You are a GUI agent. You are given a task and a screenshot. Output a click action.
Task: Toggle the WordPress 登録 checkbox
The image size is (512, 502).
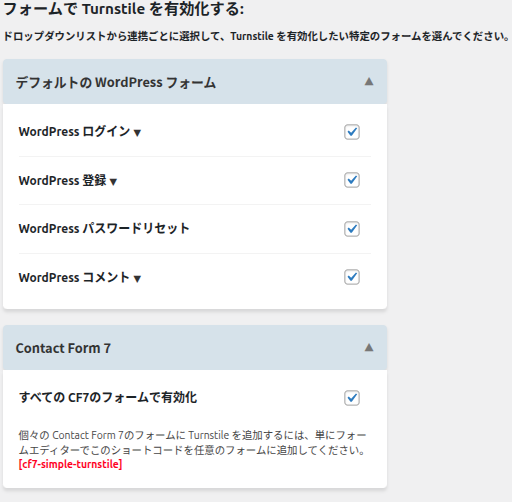point(352,180)
